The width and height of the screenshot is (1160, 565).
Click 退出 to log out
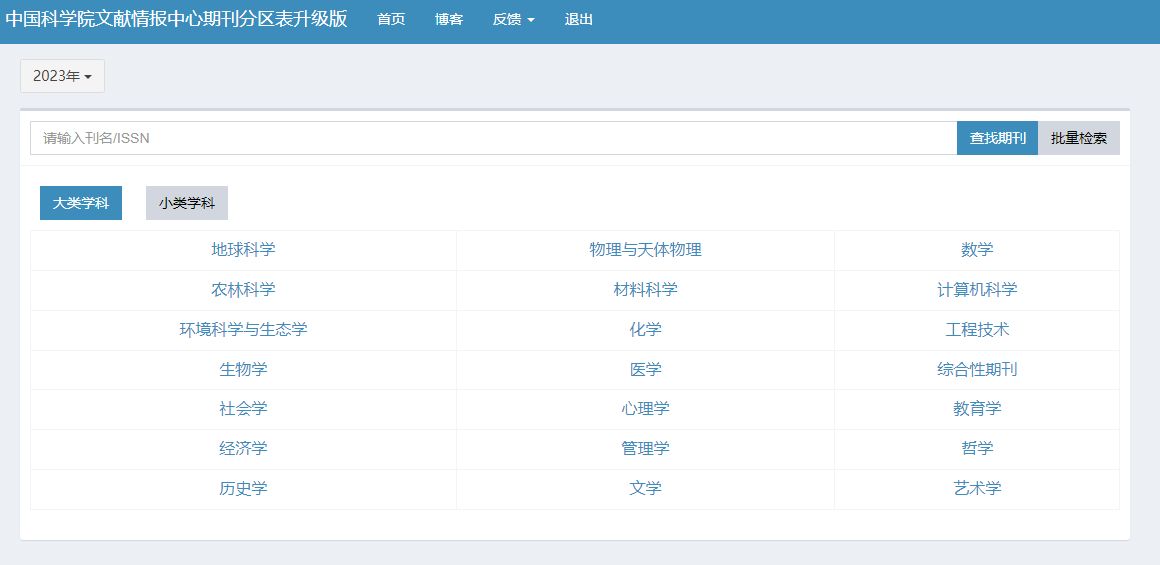coord(578,19)
